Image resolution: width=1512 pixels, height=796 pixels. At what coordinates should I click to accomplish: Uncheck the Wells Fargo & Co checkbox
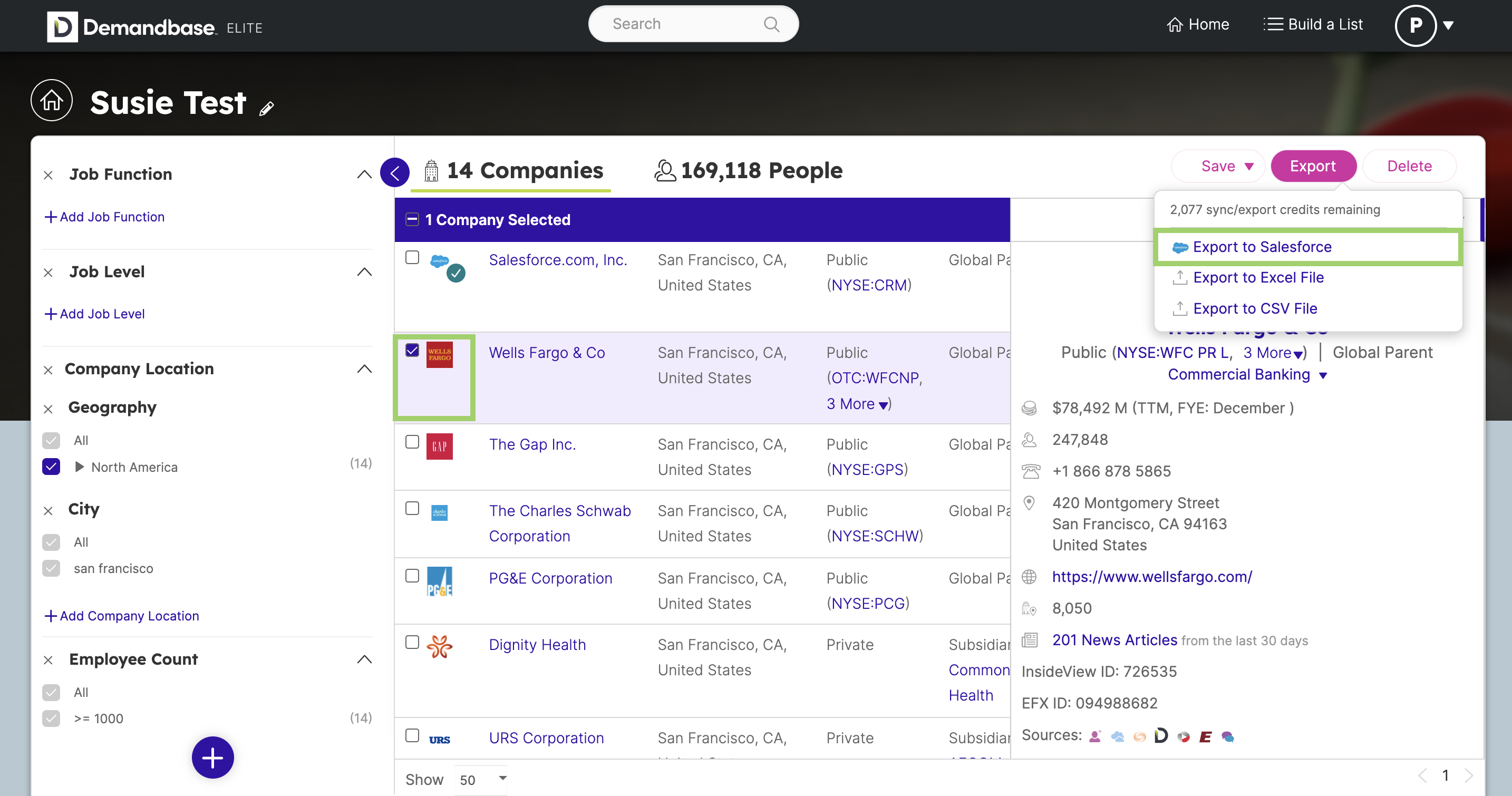coord(412,351)
